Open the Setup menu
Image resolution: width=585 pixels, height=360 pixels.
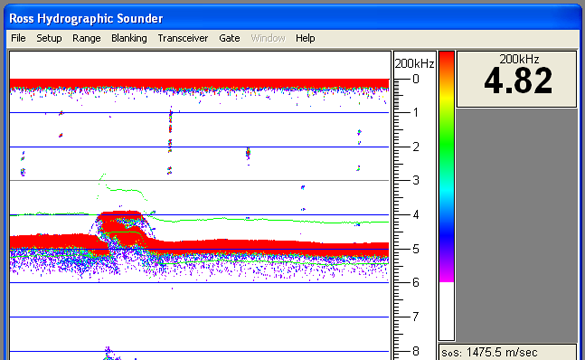[49, 38]
